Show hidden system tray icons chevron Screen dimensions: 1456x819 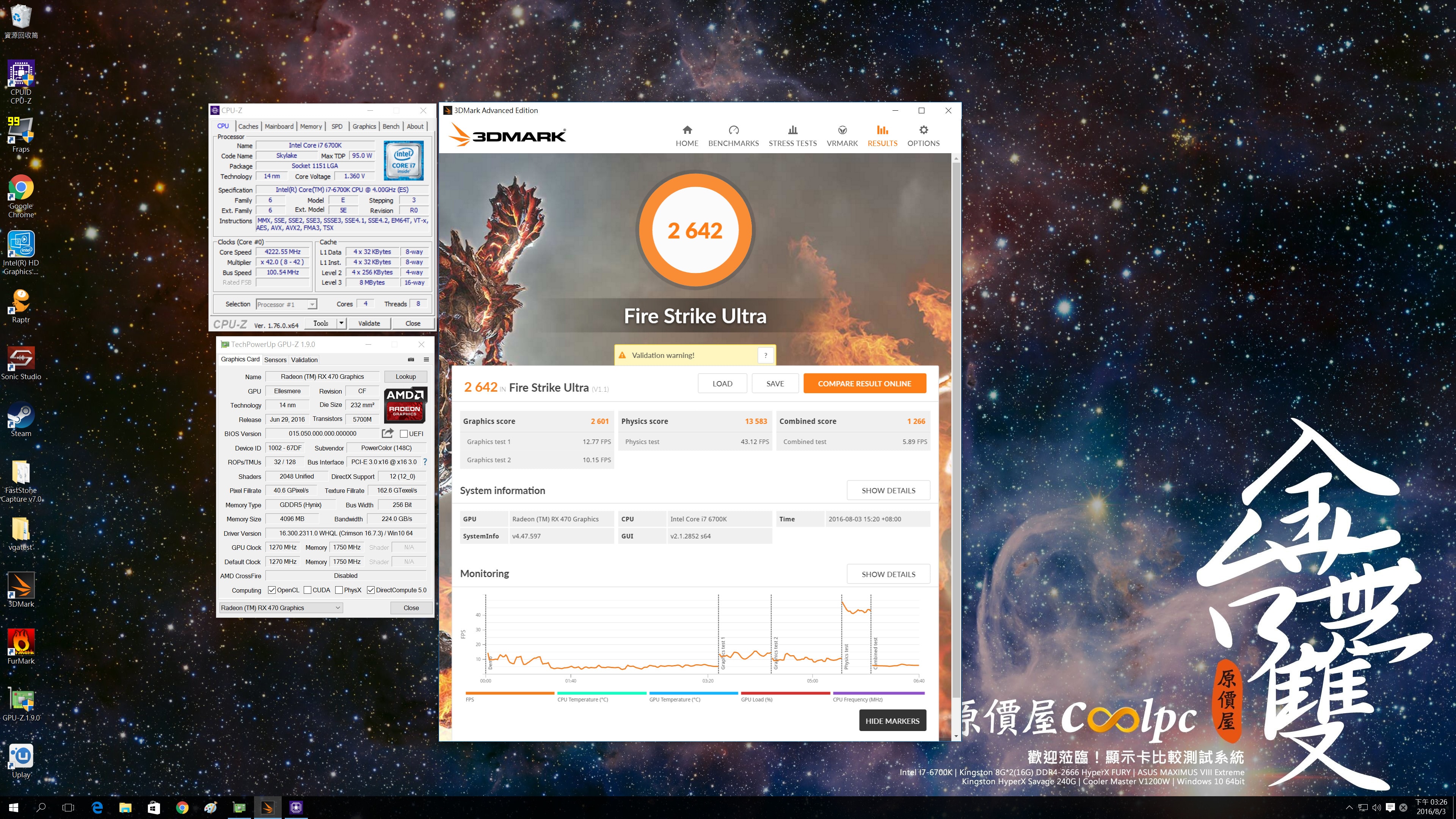click(x=1349, y=808)
